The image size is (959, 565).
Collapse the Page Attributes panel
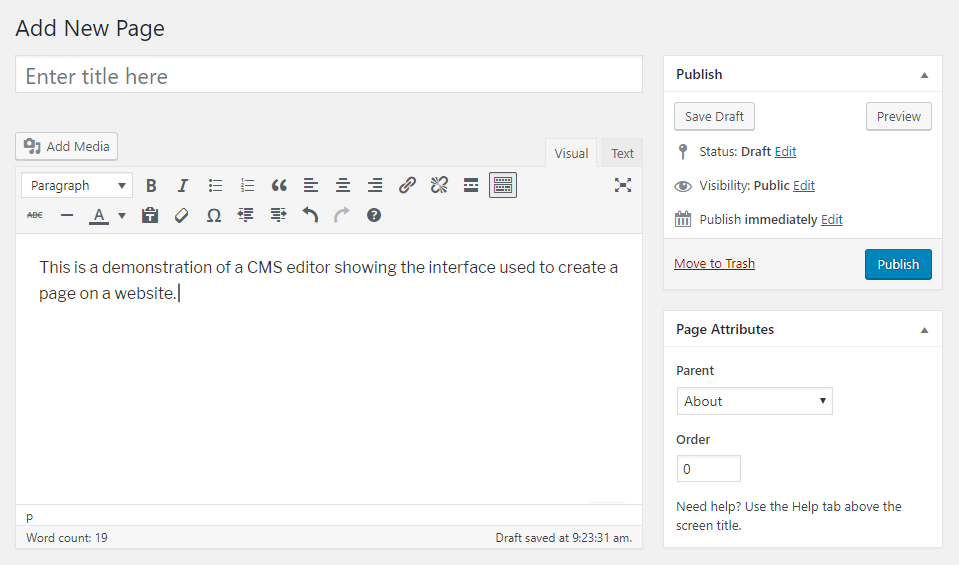click(x=924, y=330)
